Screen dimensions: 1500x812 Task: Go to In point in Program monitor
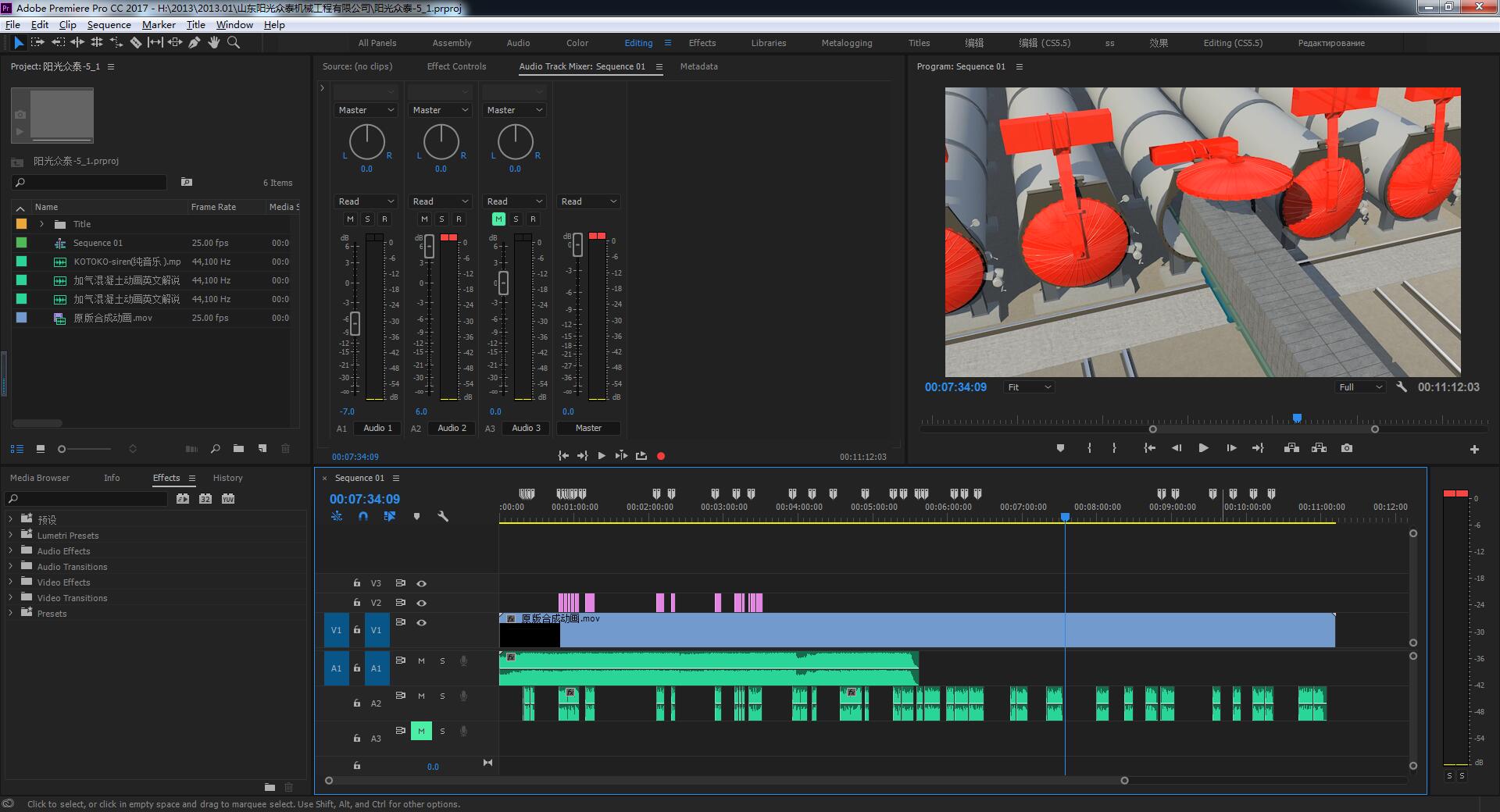[1149, 448]
